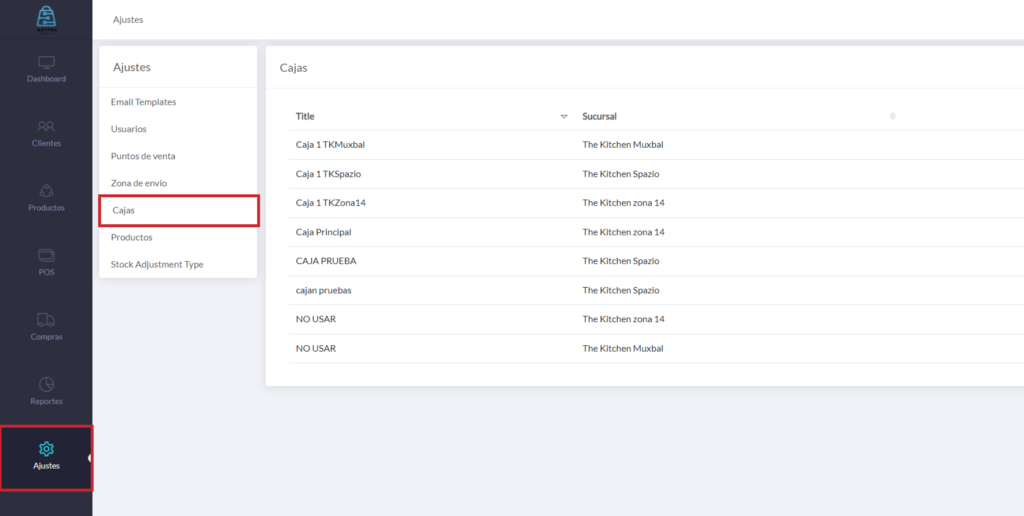Open the Productos bag icon
The height and width of the screenshot is (516, 1024).
coord(46,191)
